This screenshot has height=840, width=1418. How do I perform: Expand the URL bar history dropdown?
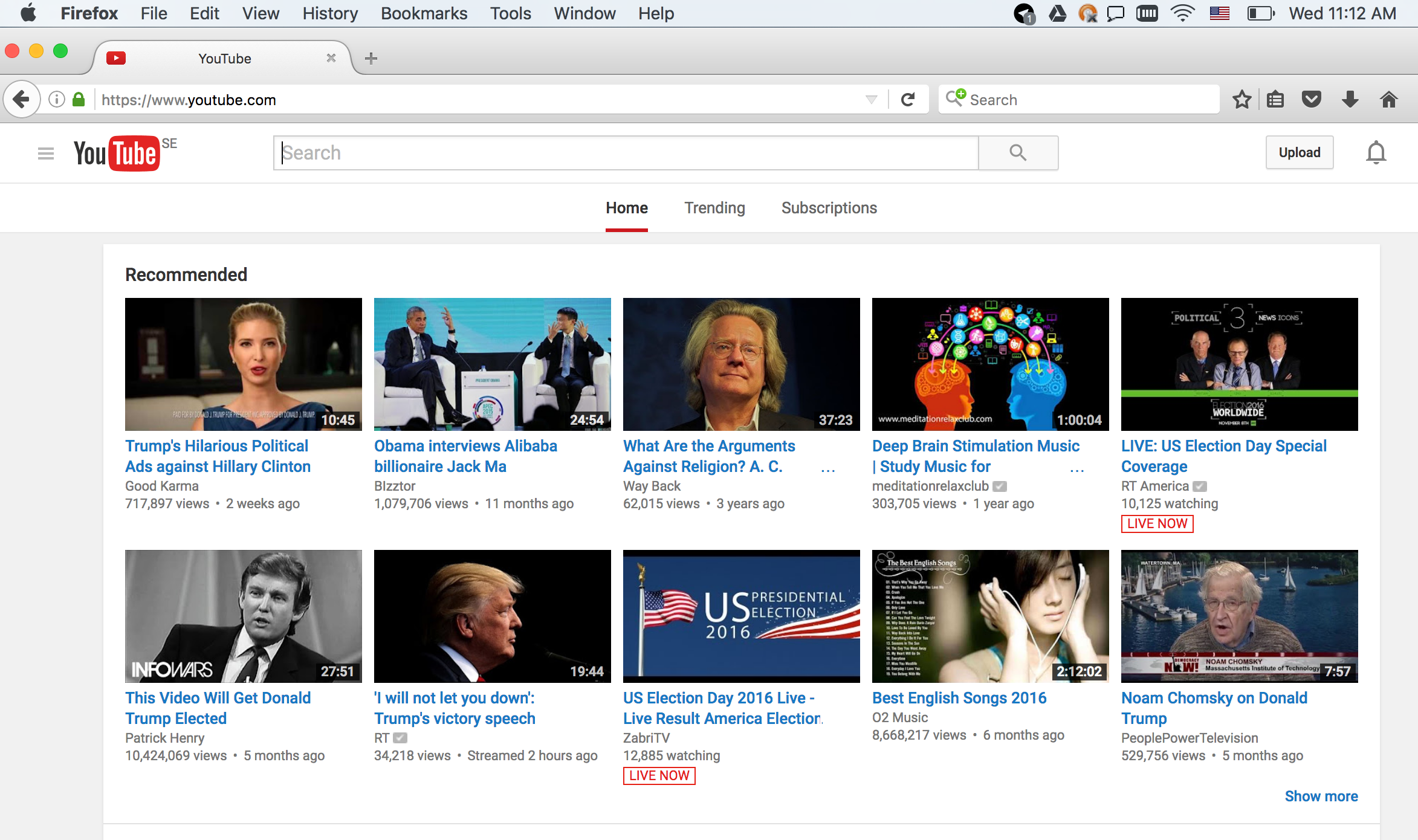[871, 100]
